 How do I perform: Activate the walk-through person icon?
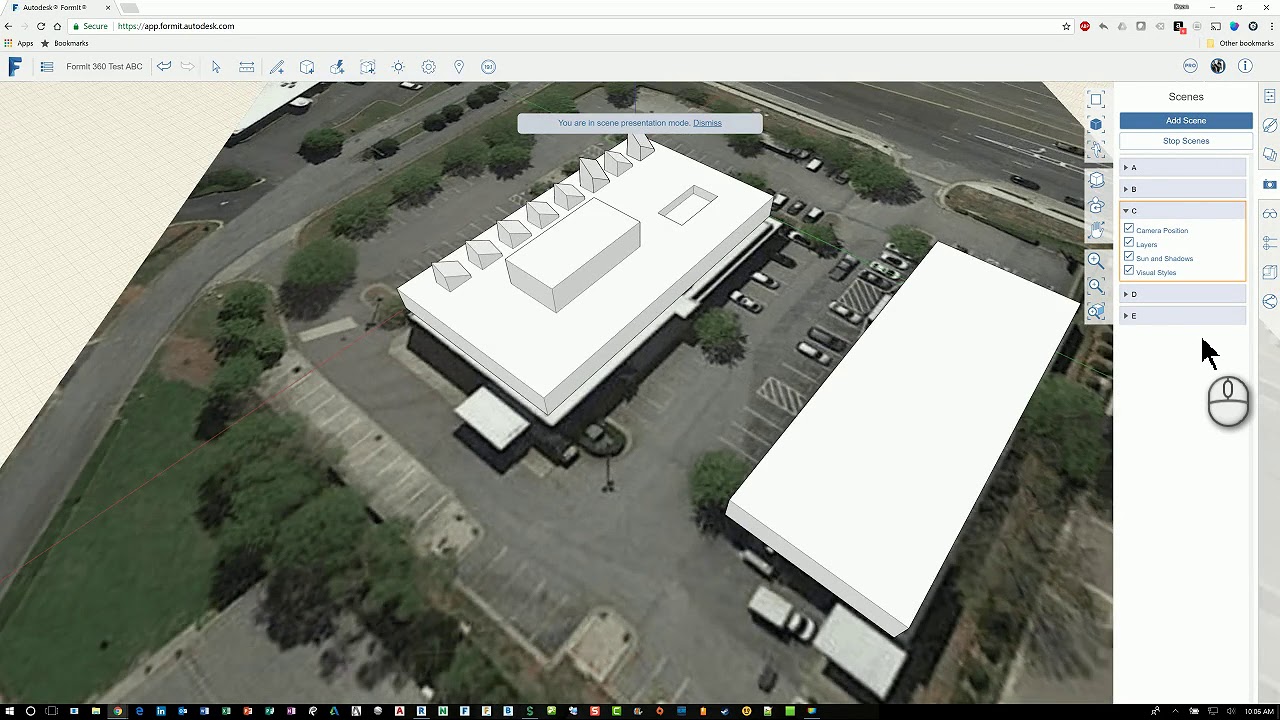[x=1096, y=149]
